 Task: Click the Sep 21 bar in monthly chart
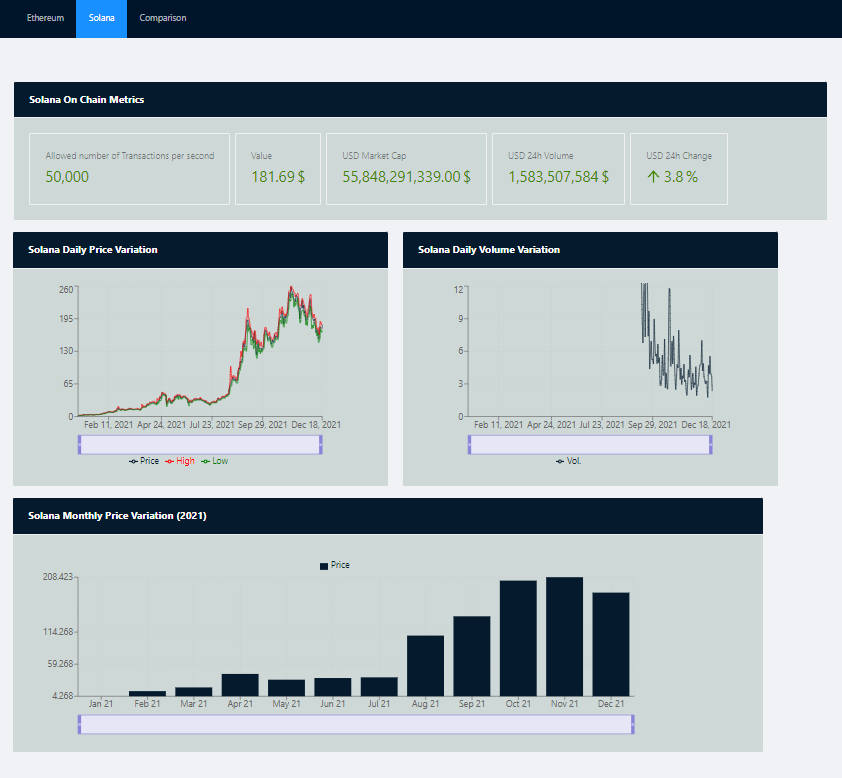click(472, 656)
